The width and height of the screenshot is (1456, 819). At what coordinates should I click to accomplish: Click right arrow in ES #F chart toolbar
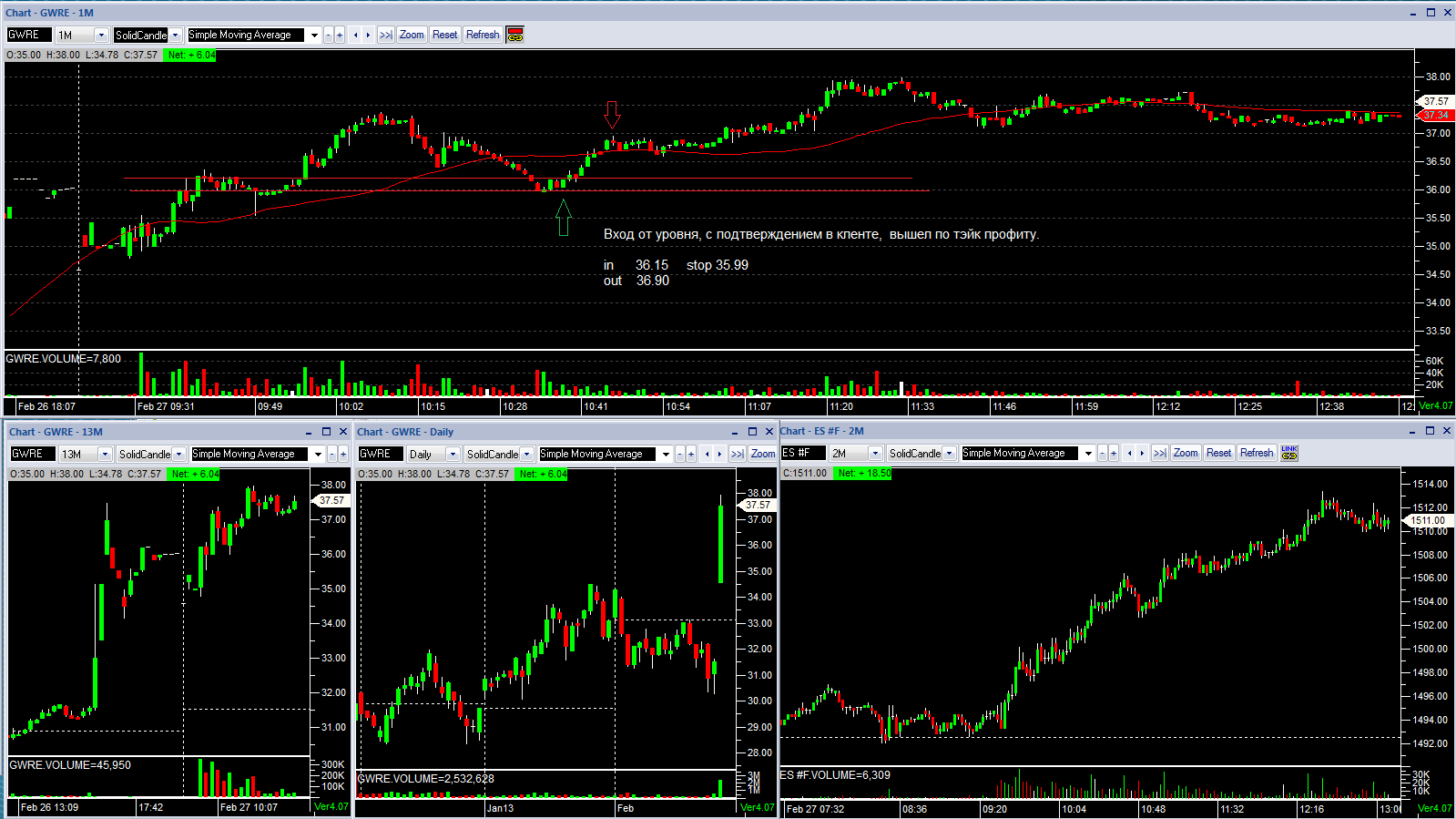pyautogui.click(x=1143, y=453)
